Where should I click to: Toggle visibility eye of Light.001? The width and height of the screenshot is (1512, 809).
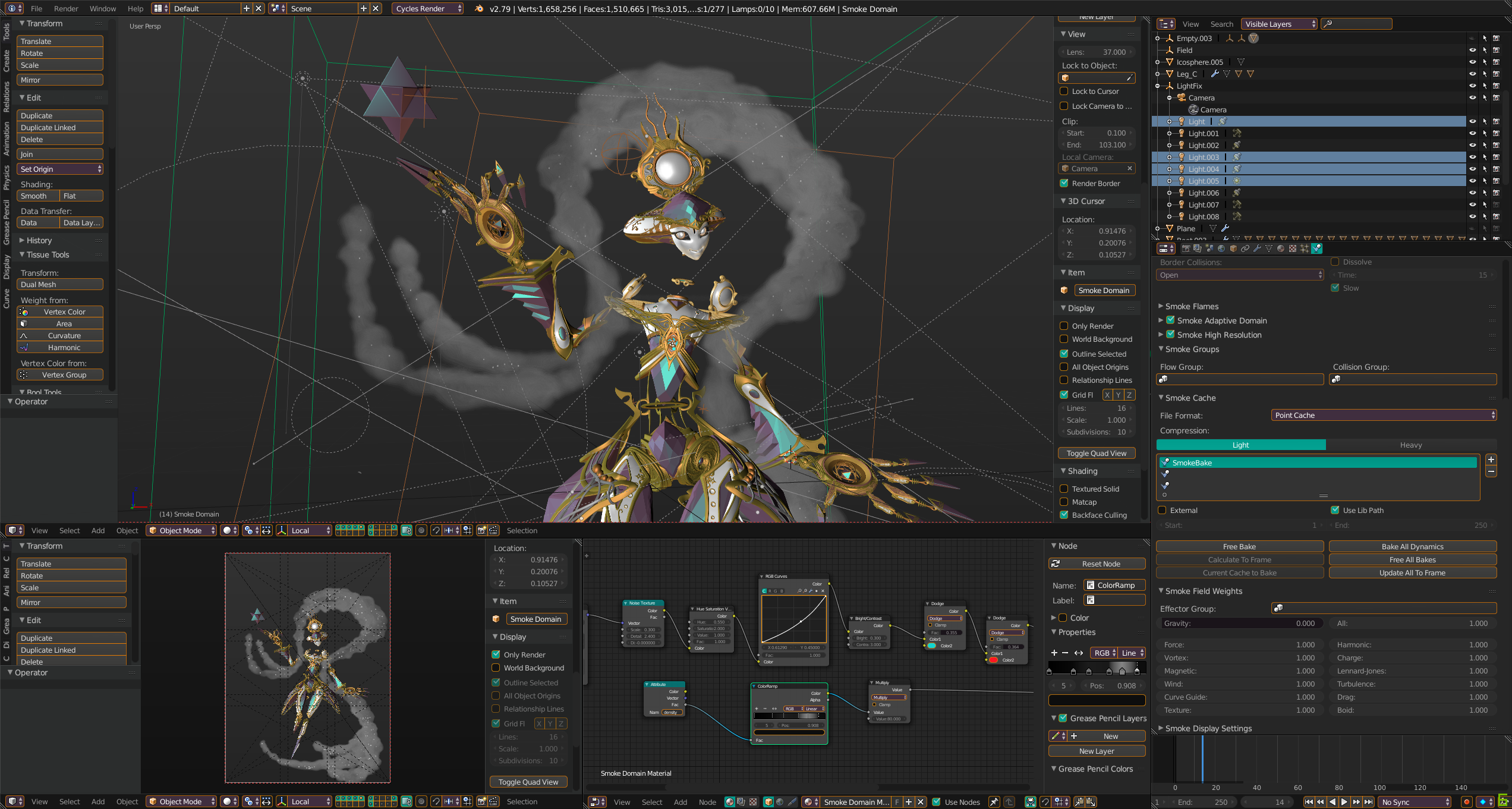point(1472,133)
